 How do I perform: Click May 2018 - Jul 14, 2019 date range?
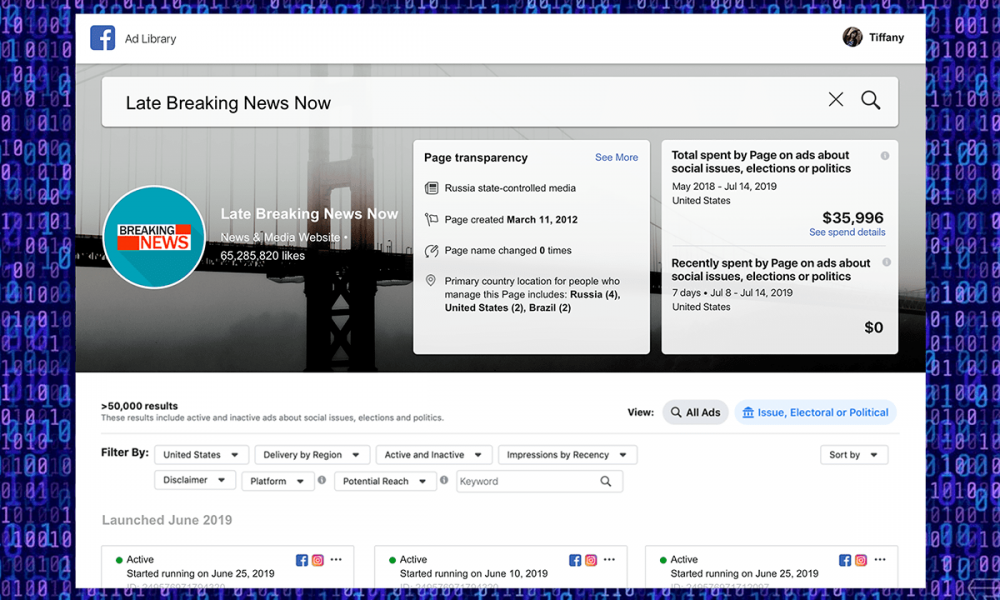coord(724,186)
